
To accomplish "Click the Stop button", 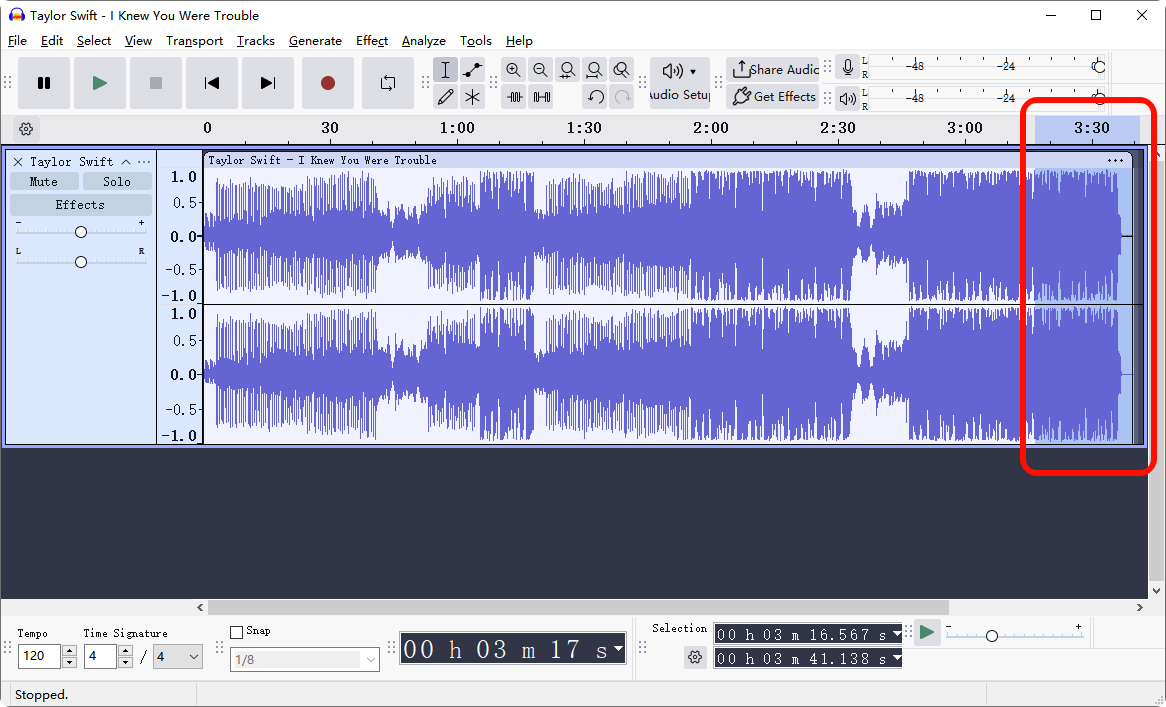I will coord(155,83).
